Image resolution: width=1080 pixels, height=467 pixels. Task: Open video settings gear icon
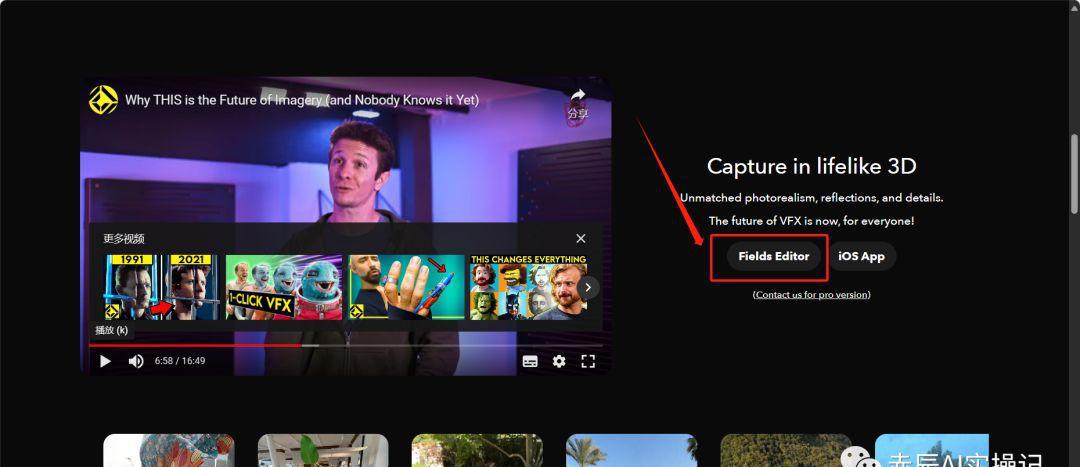559,361
